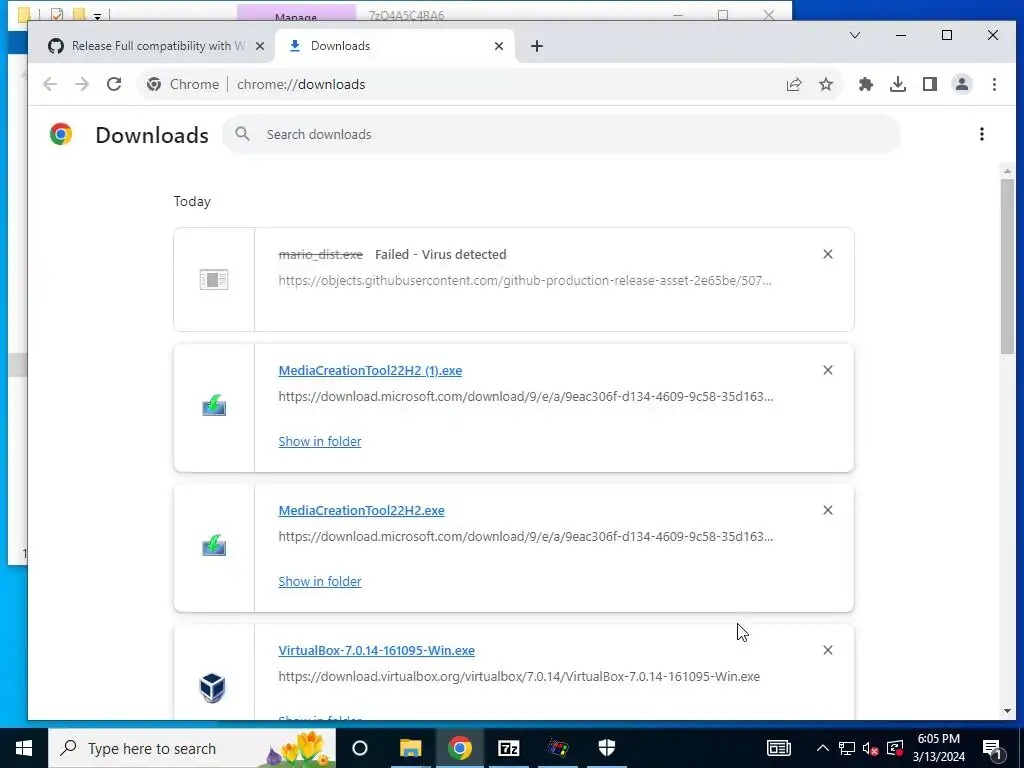Click the Manage tab in background window
Screen dimensions: 1024x768
(x=296, y=16)
